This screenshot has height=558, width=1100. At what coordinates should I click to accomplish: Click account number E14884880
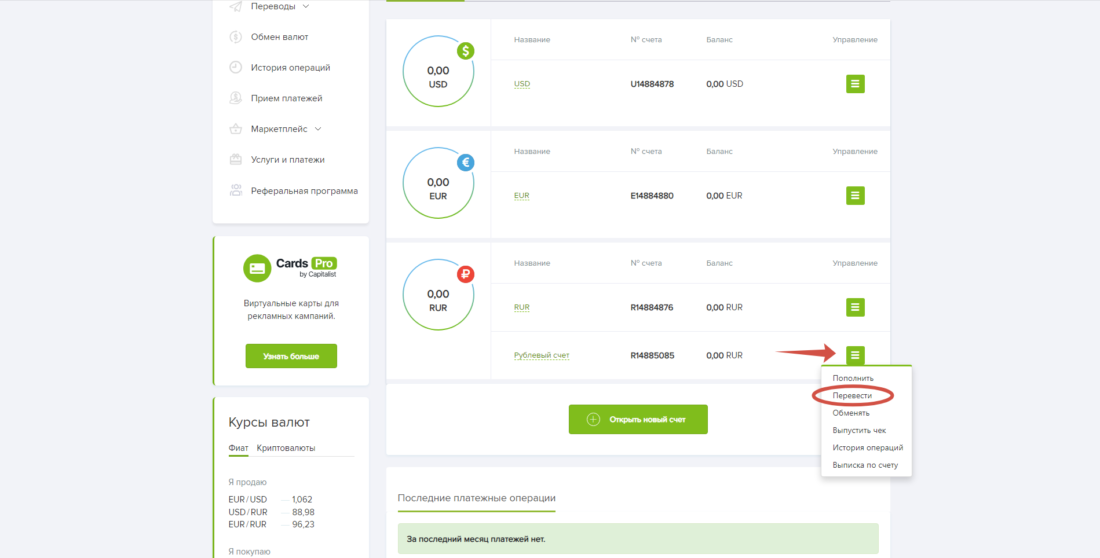pos(652,196)
